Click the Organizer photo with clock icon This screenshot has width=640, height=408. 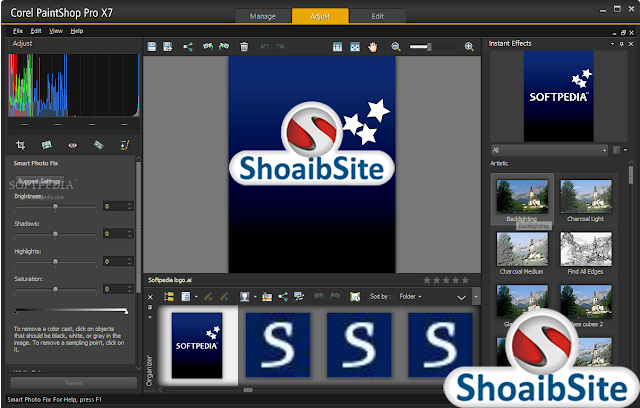355,297
